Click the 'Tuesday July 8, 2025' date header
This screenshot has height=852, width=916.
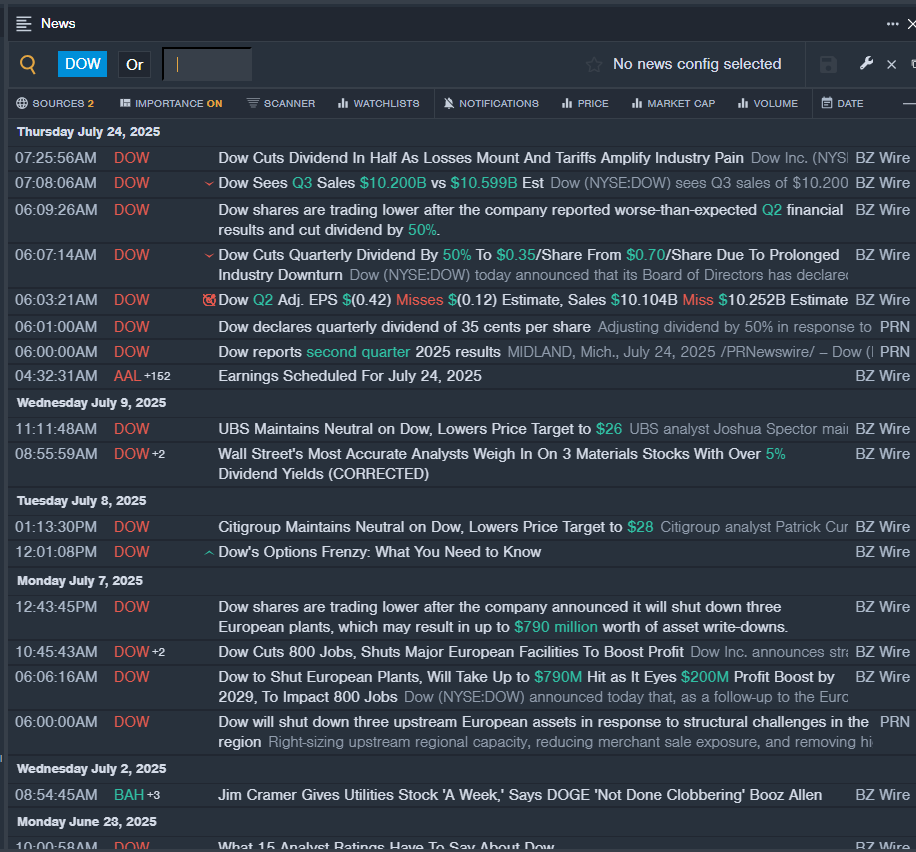pyautogui.click(x=82, y=501)
